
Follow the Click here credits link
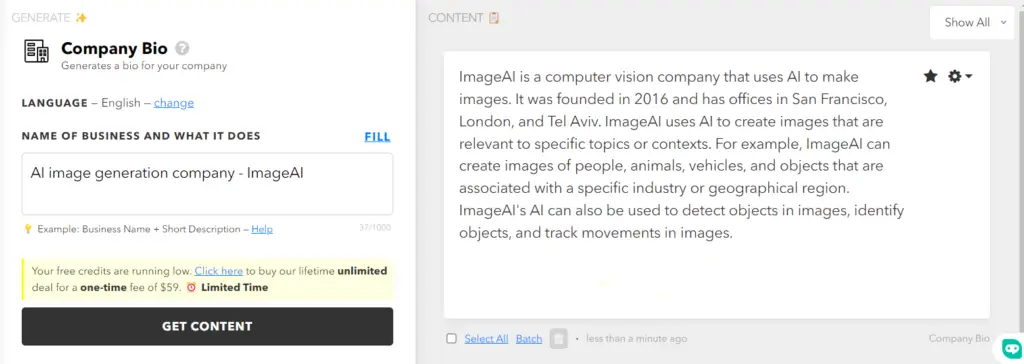pyautogui.click(x=219, y=271)
